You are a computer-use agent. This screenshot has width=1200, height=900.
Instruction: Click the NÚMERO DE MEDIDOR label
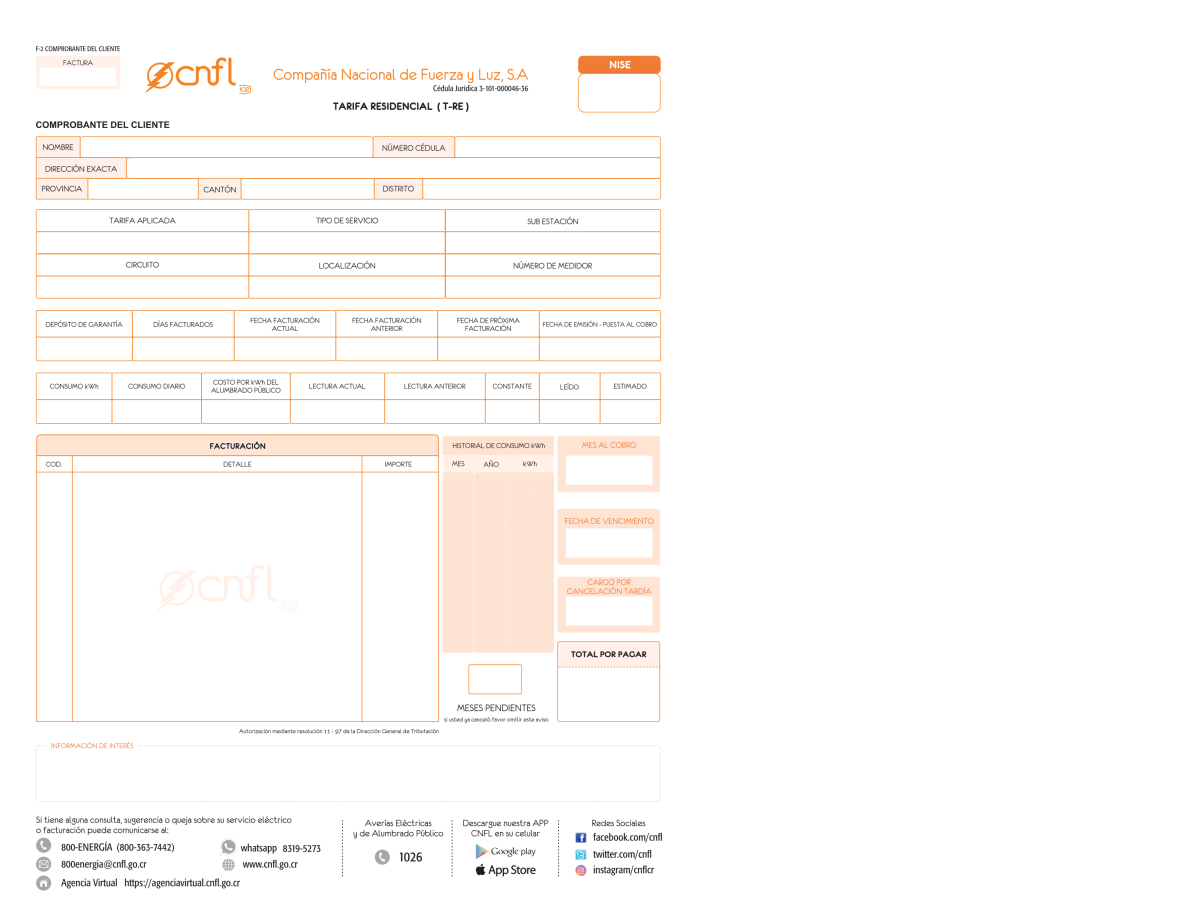click(553, 266)
